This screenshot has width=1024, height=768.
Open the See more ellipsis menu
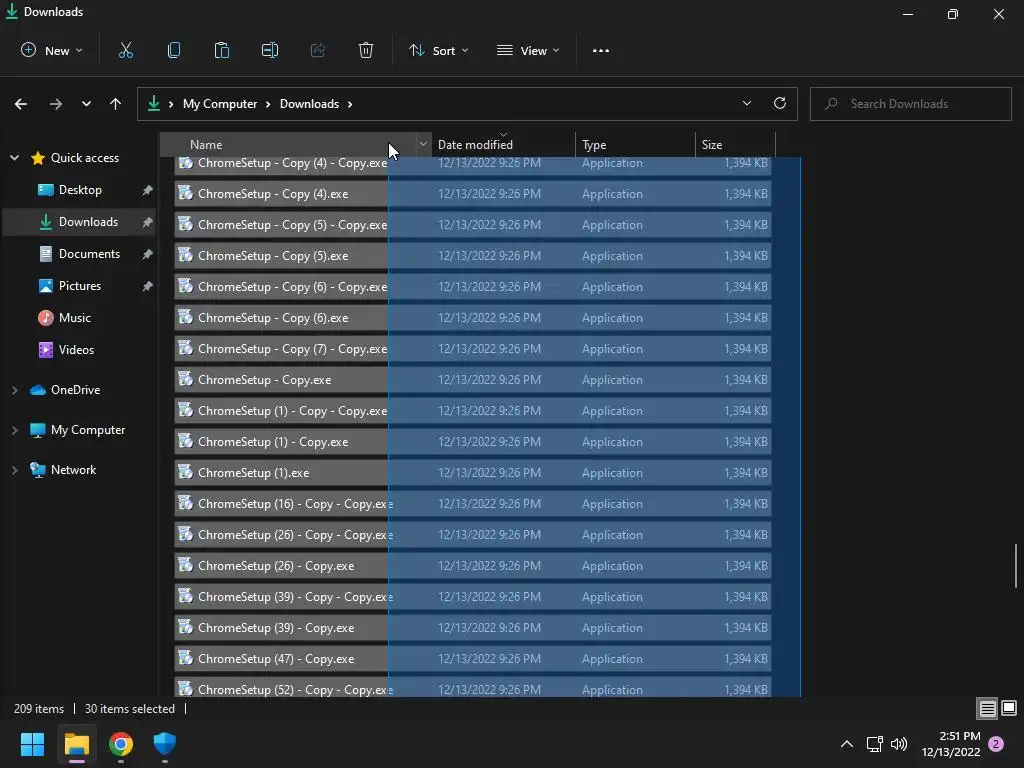pyautogui.click(x=601, y=50)
